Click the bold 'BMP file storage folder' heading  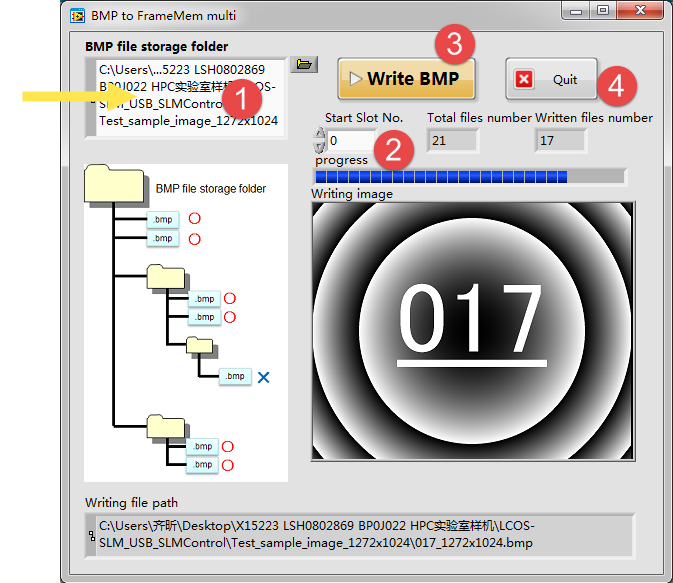157,46
